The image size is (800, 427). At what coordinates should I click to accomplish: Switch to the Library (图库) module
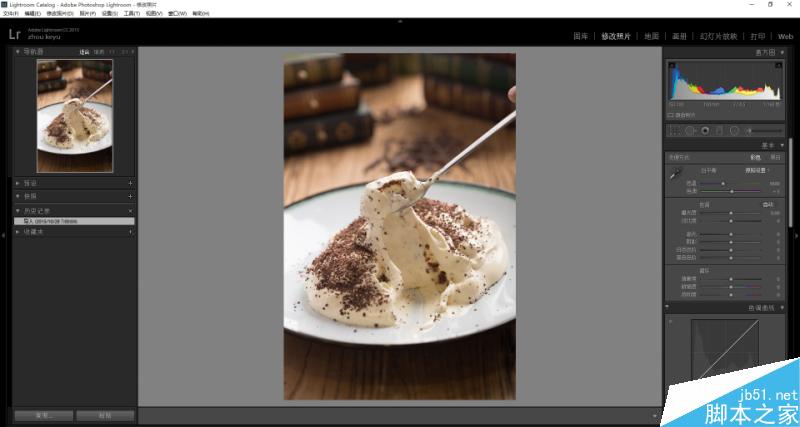pyautogui.click(x=581, y=36)
